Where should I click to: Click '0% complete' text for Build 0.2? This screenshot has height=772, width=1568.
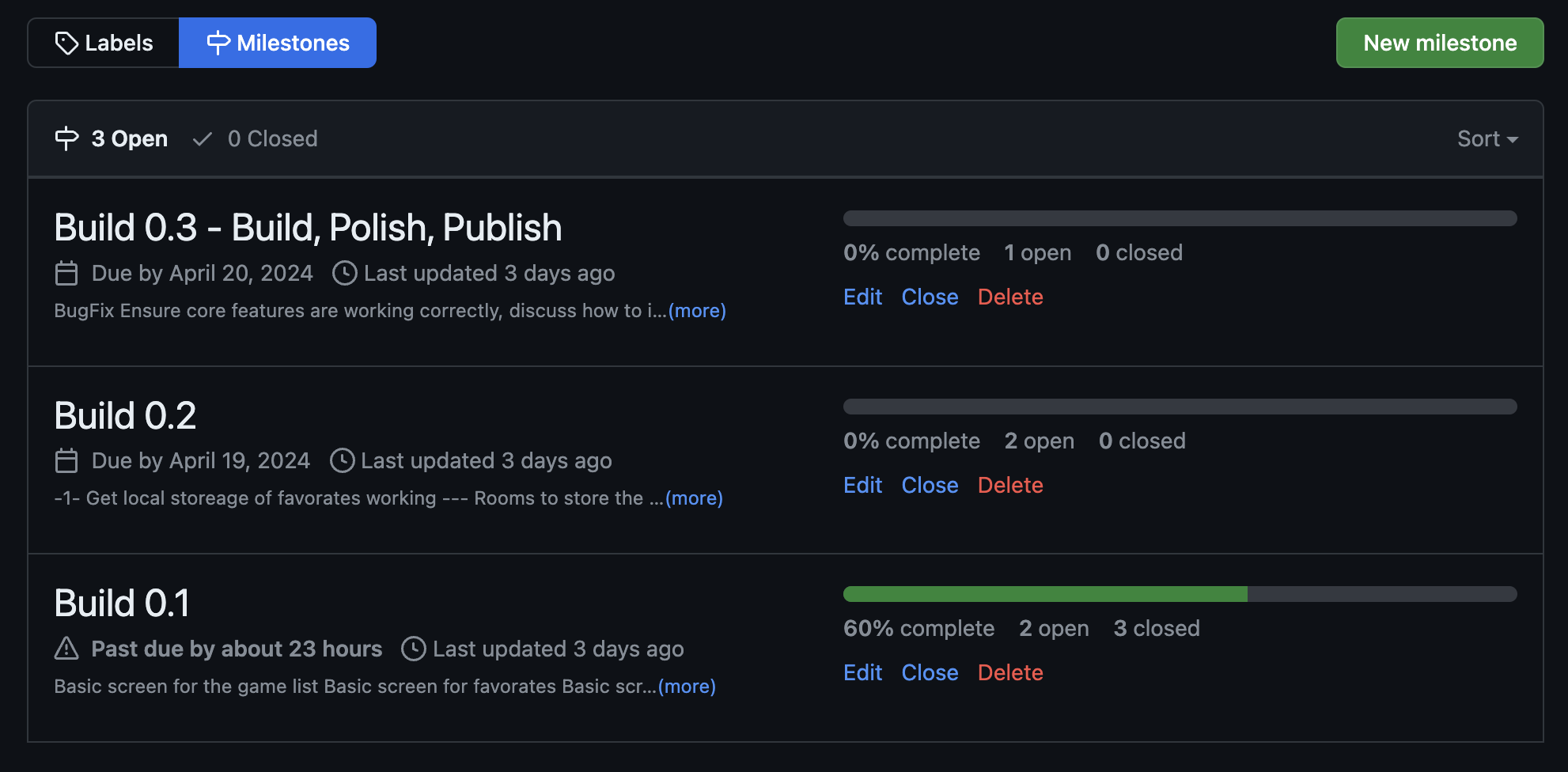[911, 441]
